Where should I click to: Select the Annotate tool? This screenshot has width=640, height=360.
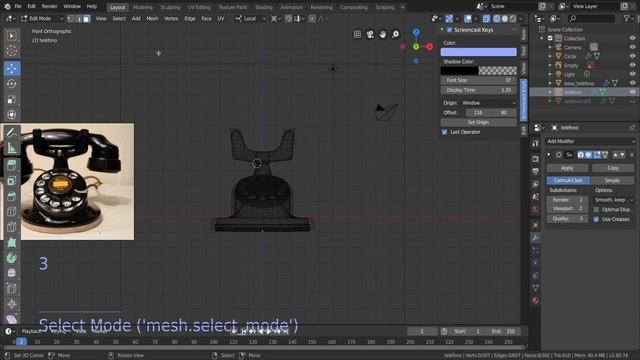11,132
